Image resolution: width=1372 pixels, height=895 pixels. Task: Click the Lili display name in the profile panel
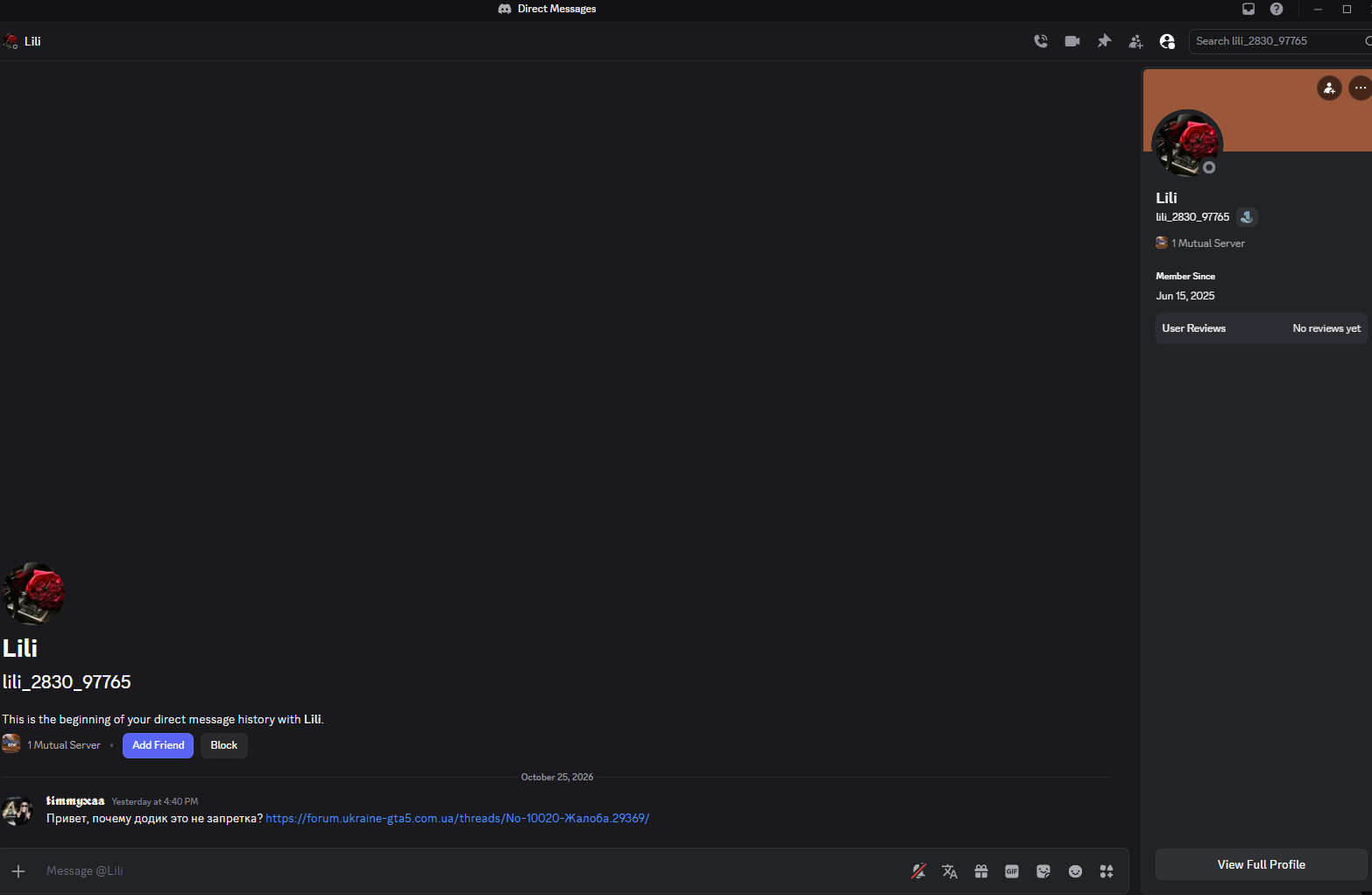coord(1166,198)
